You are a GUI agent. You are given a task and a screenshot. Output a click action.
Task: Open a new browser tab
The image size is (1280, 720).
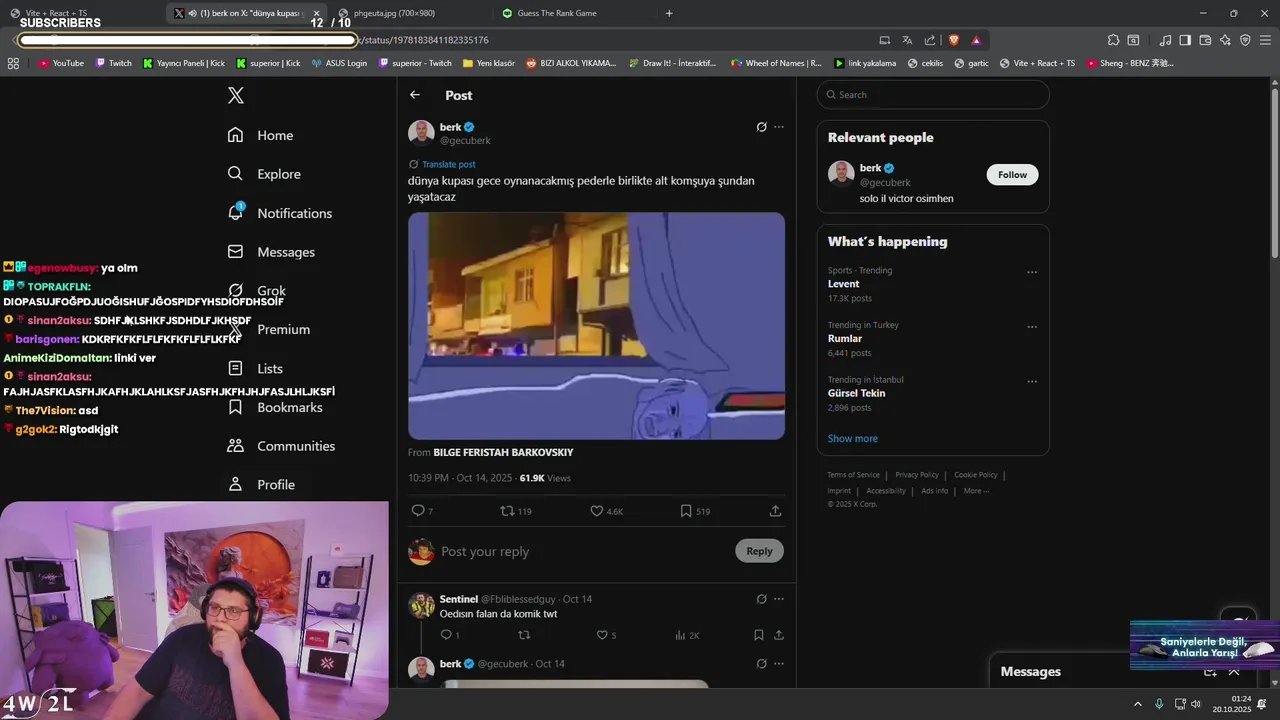(x=669, y=13)
